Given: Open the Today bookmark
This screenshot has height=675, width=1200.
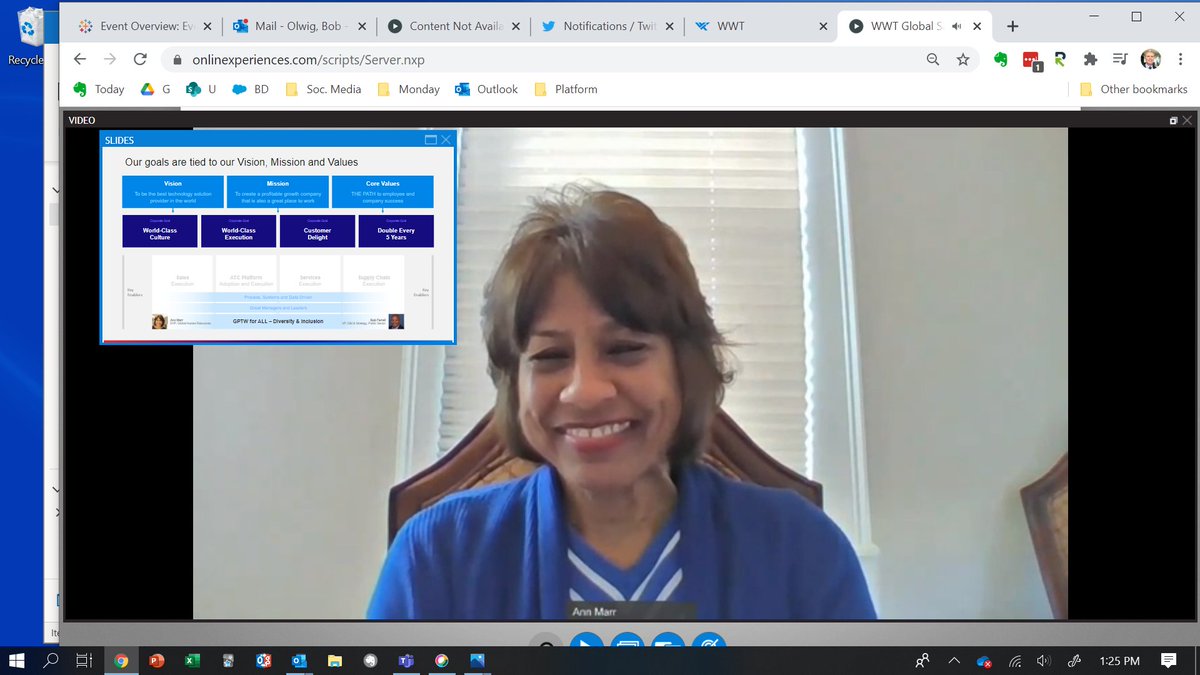Looking at the screenshot, I should coord(98,89).
